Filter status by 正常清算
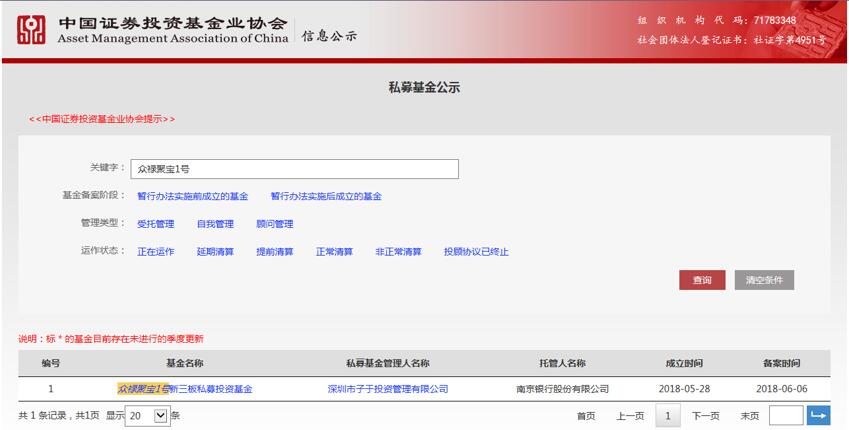The width and height of the screenshot is (849, 430). pyautogui.click(x=334, y=252)
